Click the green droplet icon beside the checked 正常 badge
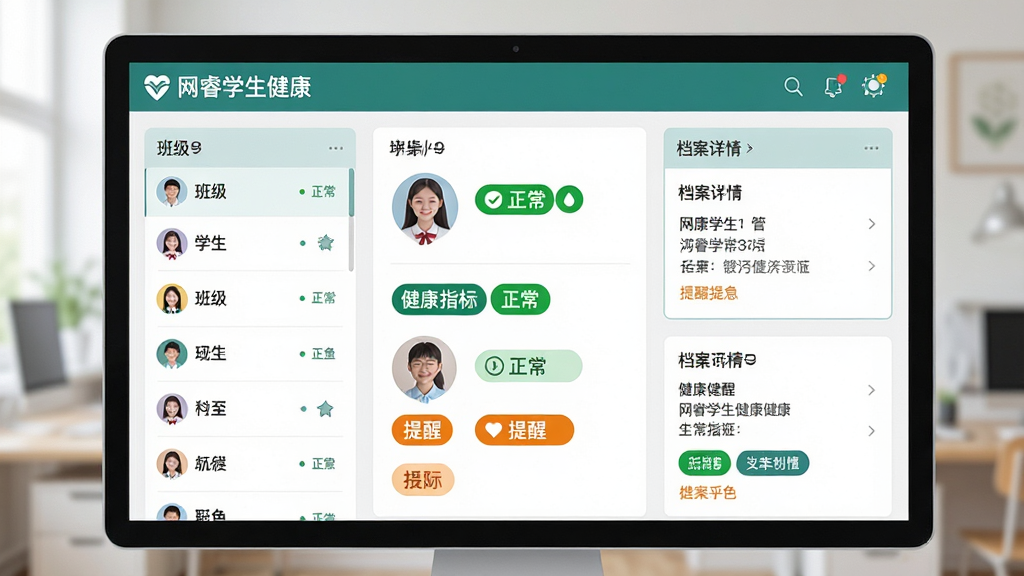 click(x=569, y=200)
